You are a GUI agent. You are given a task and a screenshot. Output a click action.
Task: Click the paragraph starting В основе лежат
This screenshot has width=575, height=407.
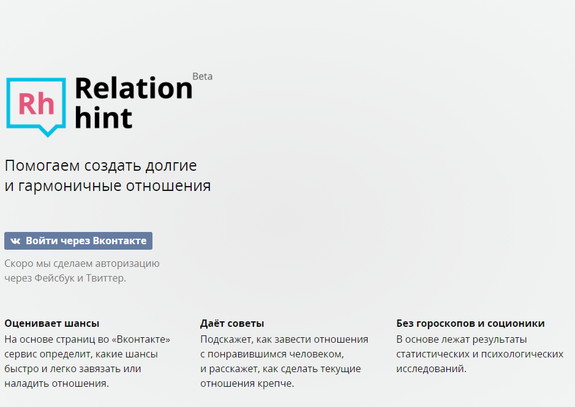(x=480, y=354)
